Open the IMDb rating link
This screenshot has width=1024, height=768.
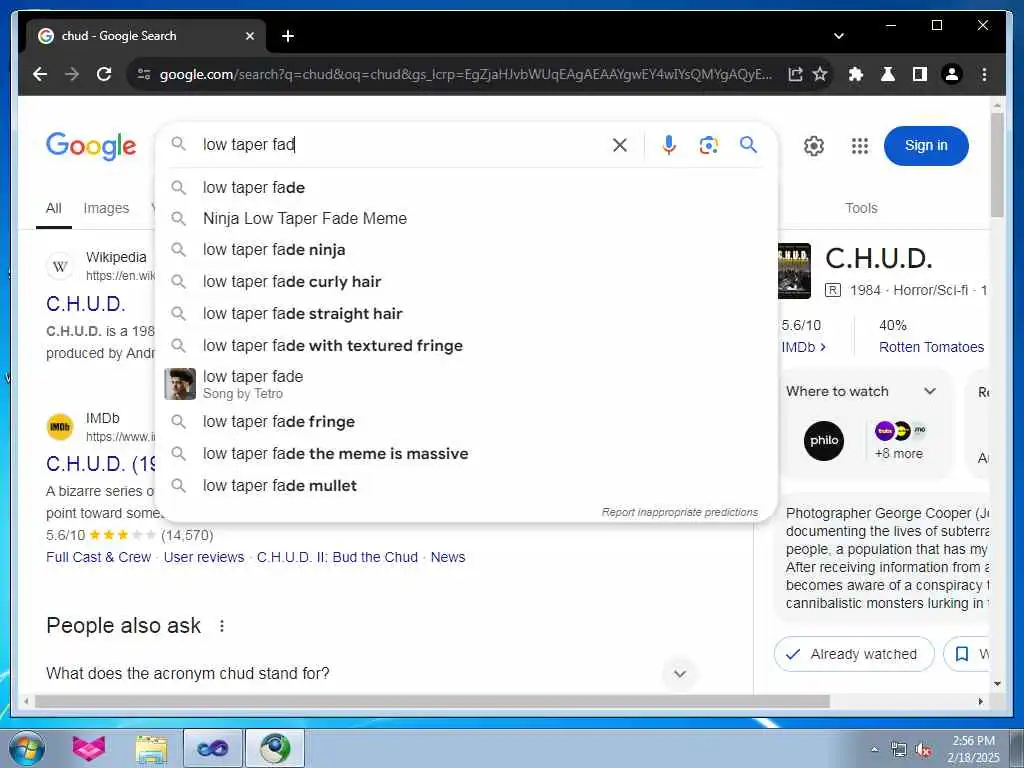(x=803, y=347)
